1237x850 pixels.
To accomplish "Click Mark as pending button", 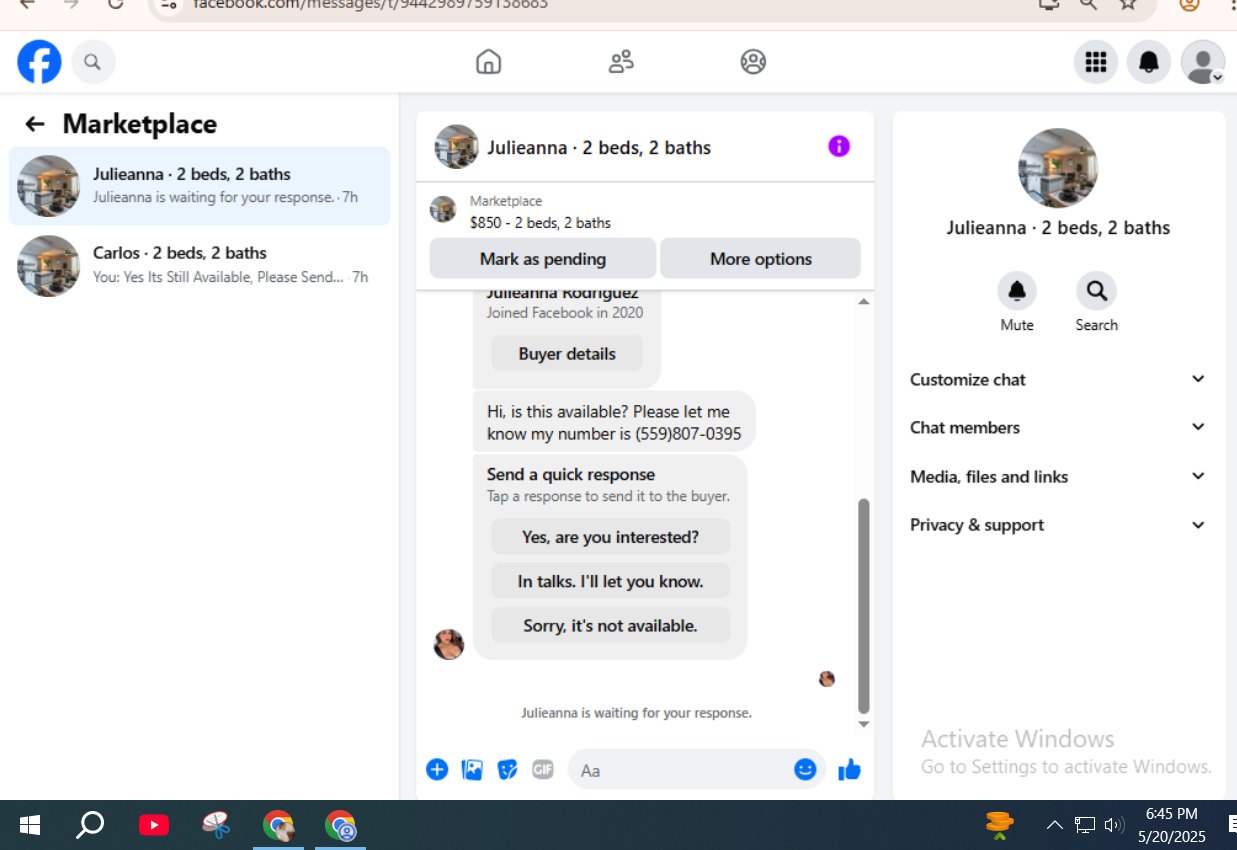I will tap(543, 258).
